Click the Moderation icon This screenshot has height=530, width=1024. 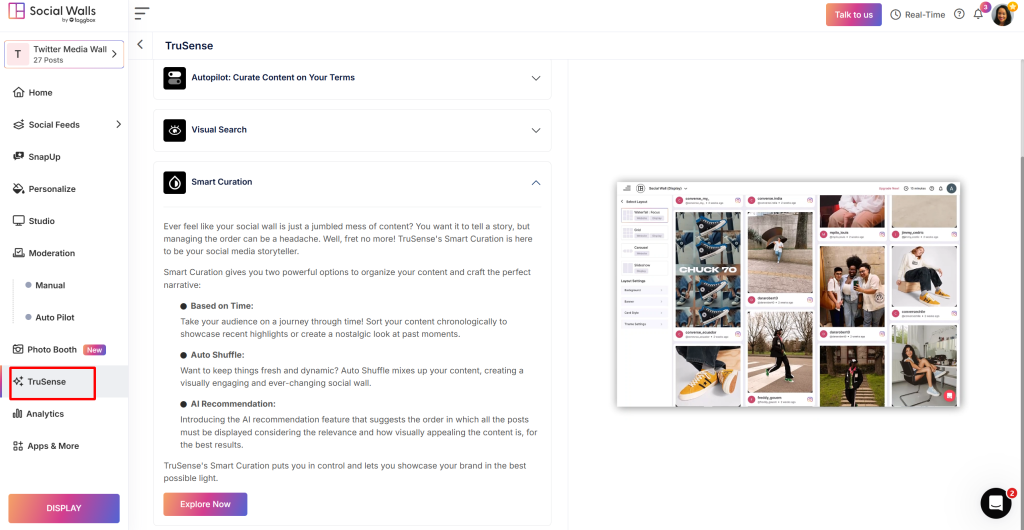18,253
